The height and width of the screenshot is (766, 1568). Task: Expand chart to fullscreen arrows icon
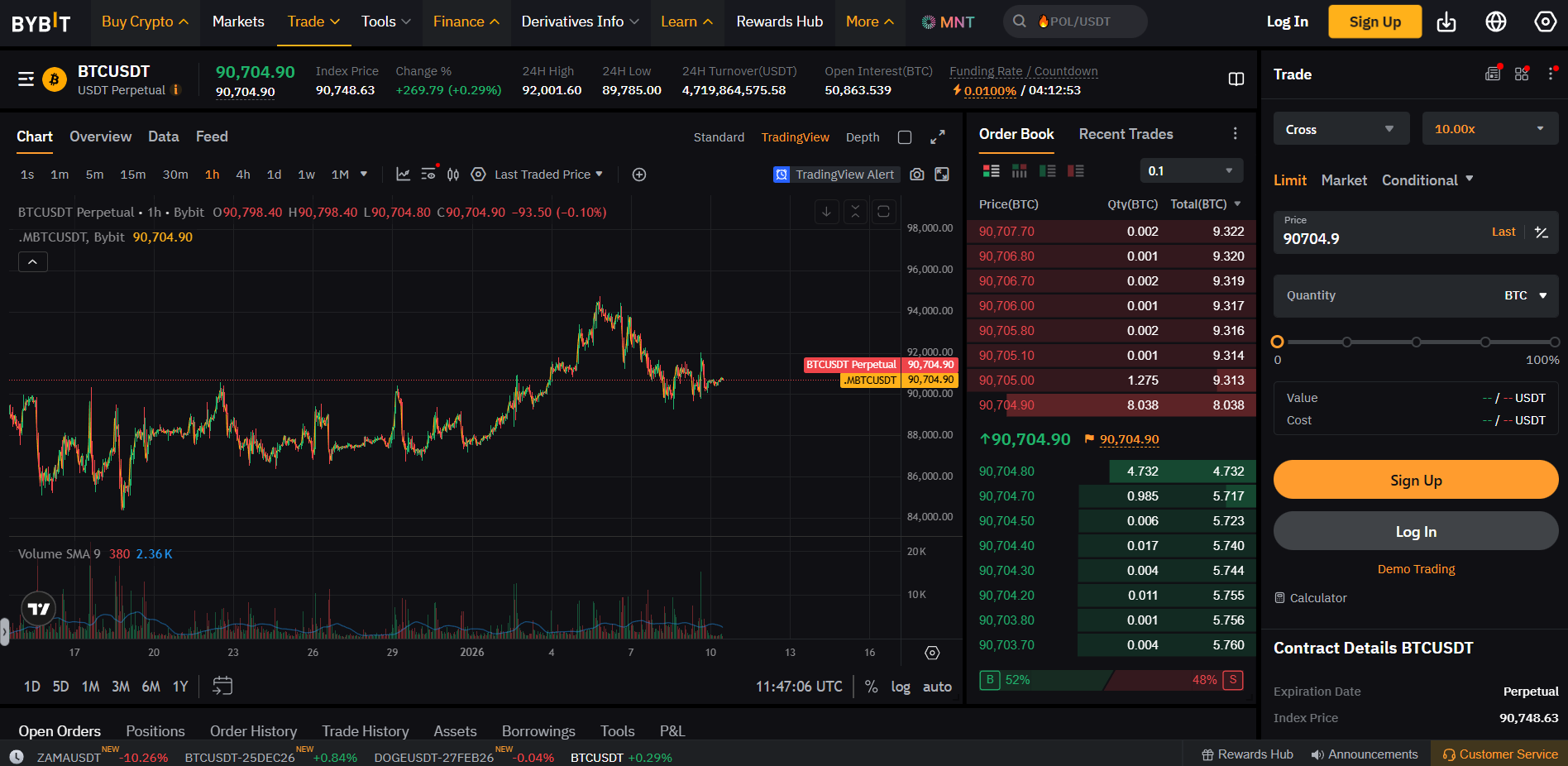coord(938,137)
